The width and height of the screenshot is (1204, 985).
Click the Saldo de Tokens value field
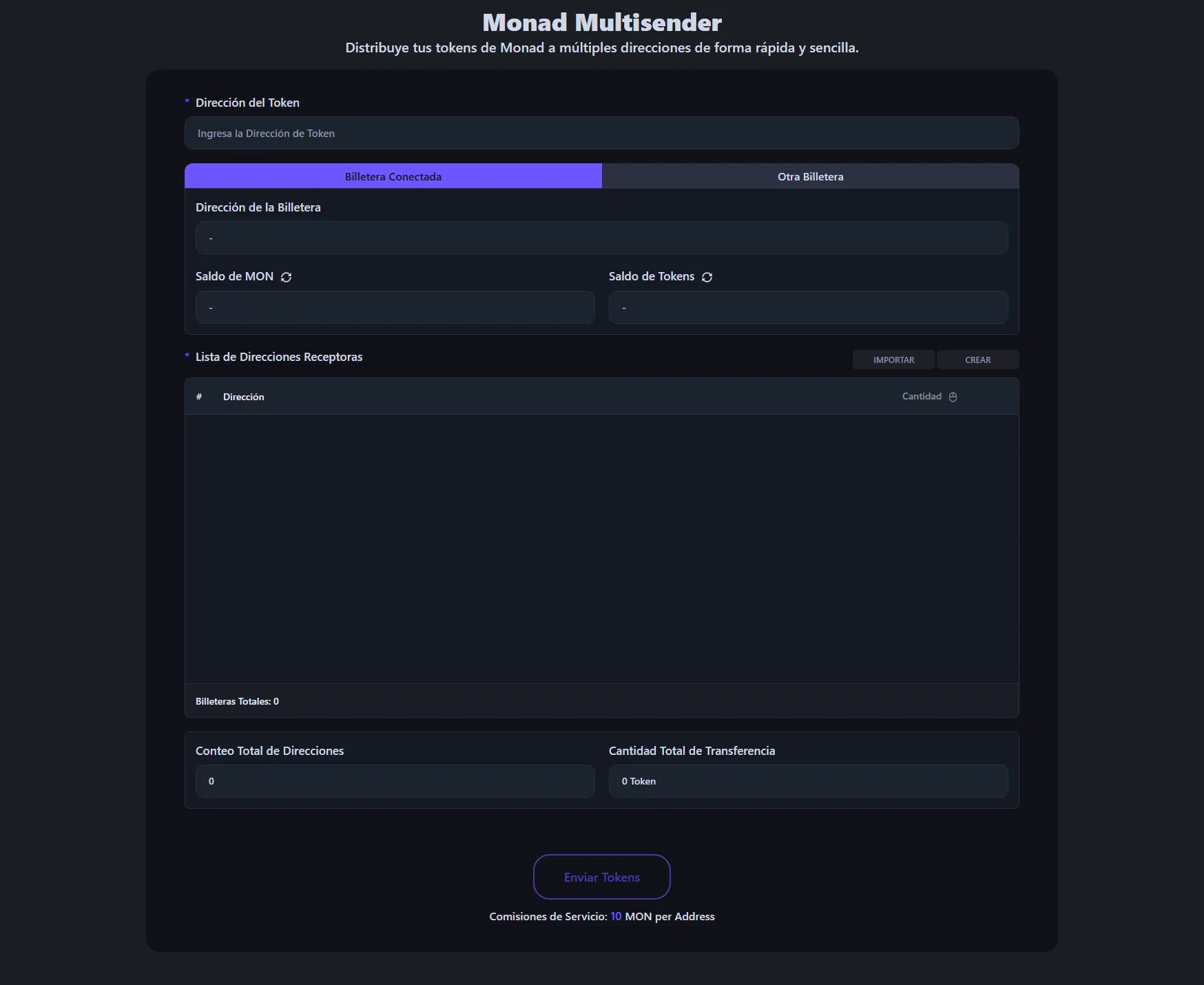pos(808,307)
